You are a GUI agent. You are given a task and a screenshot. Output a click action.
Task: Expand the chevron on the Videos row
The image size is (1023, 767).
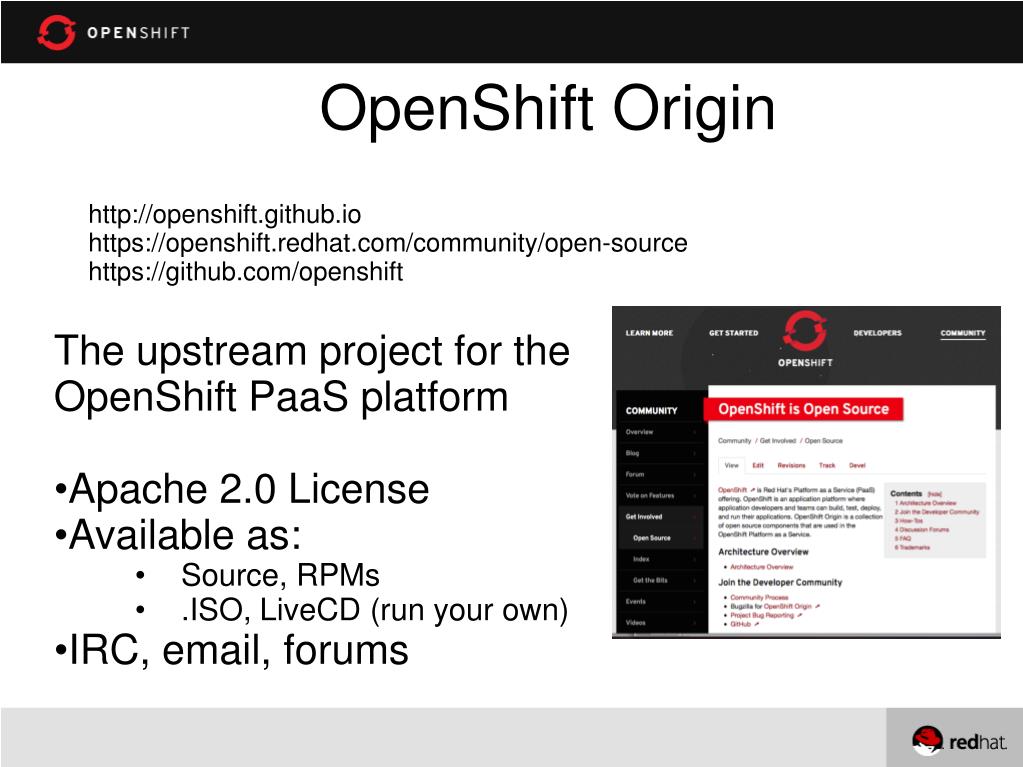[x=694, y=622]
